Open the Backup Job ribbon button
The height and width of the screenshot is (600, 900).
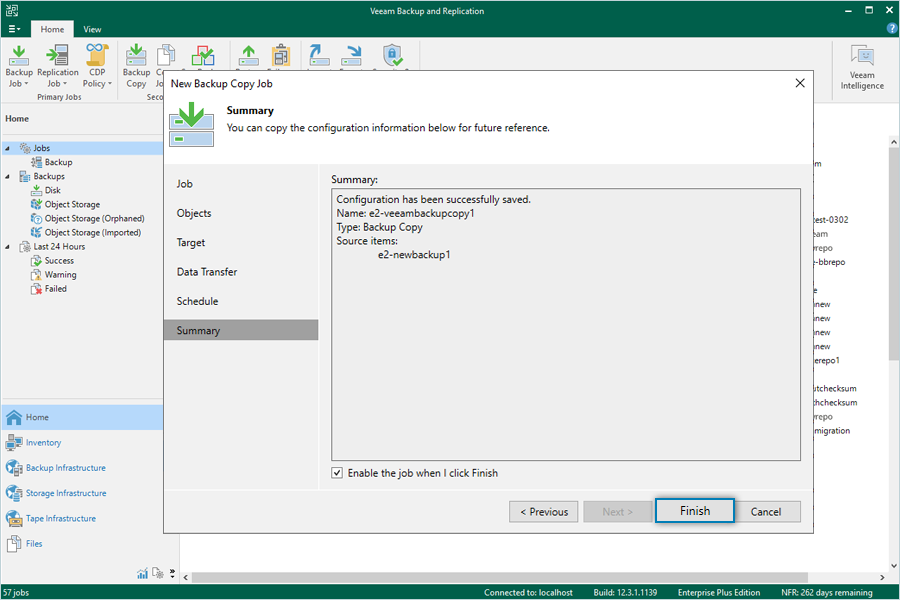pos(19,66)
